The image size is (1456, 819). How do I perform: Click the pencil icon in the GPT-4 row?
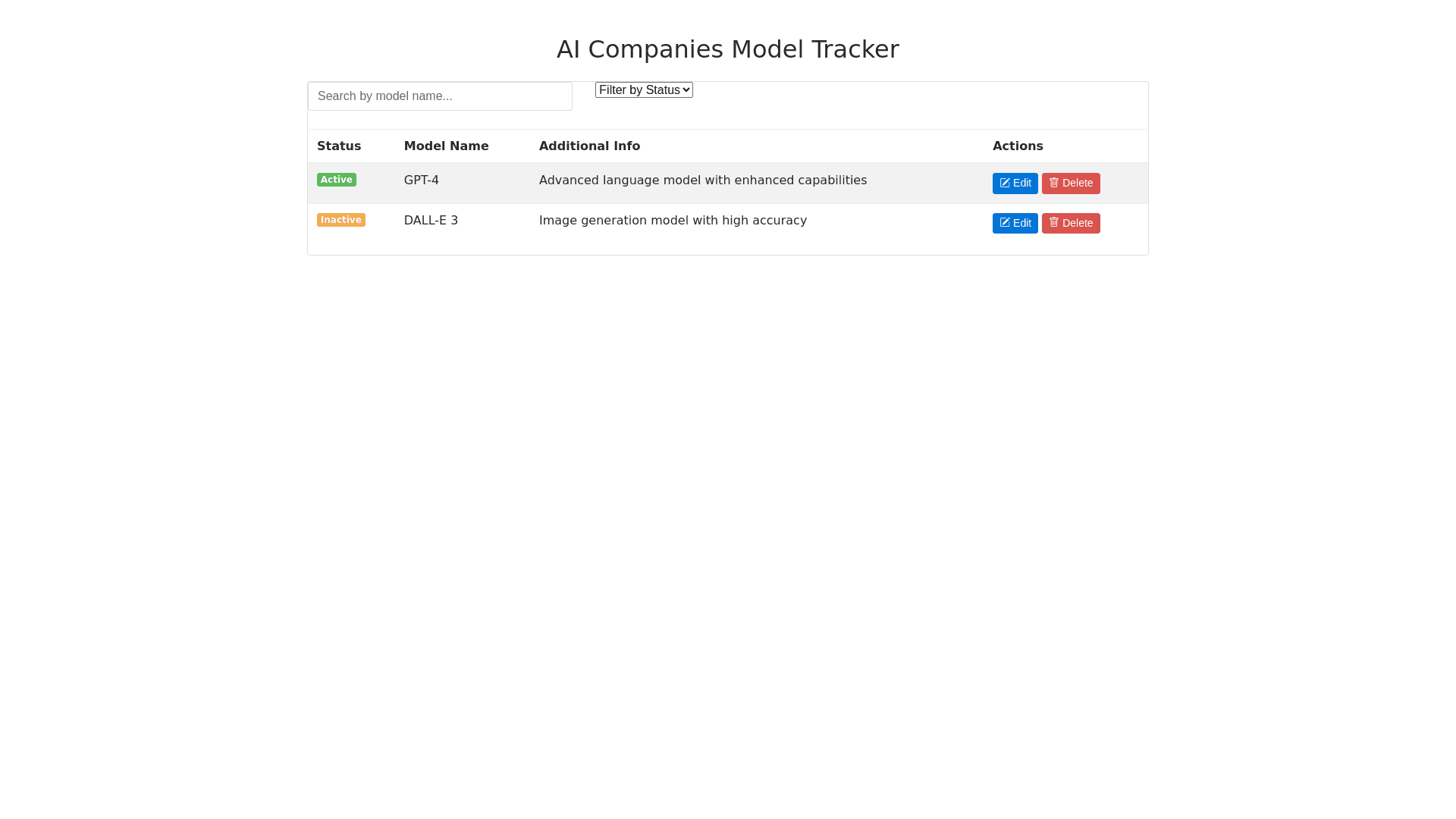[1005, 184]
